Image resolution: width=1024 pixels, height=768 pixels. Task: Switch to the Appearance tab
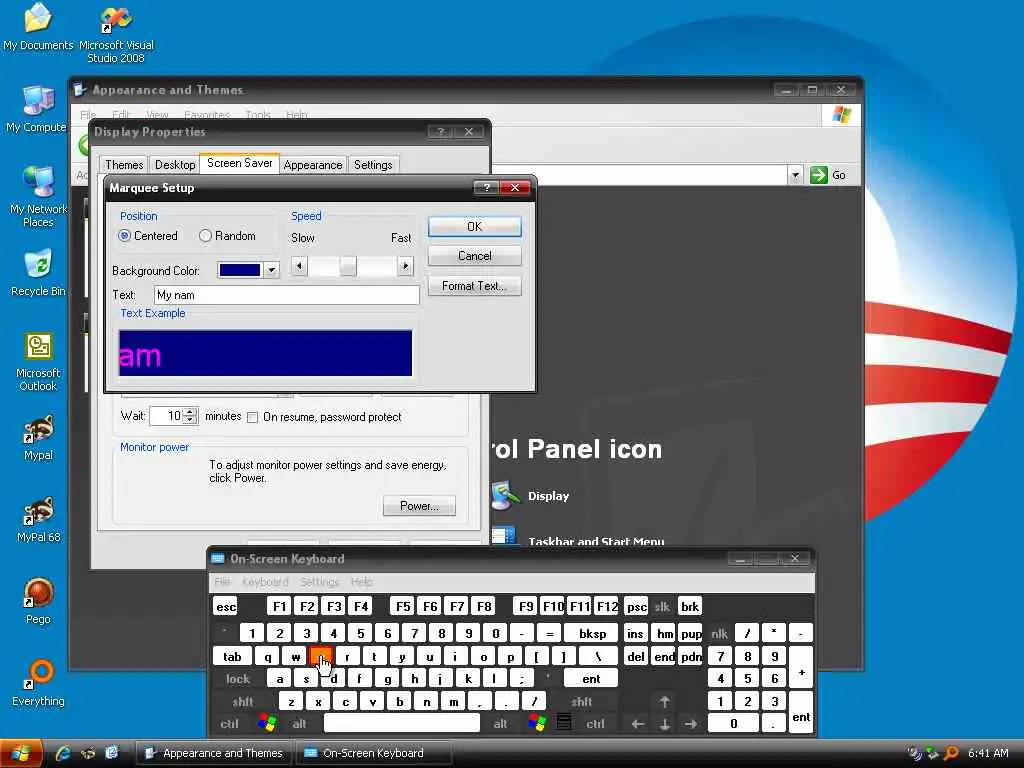point(313,165)
